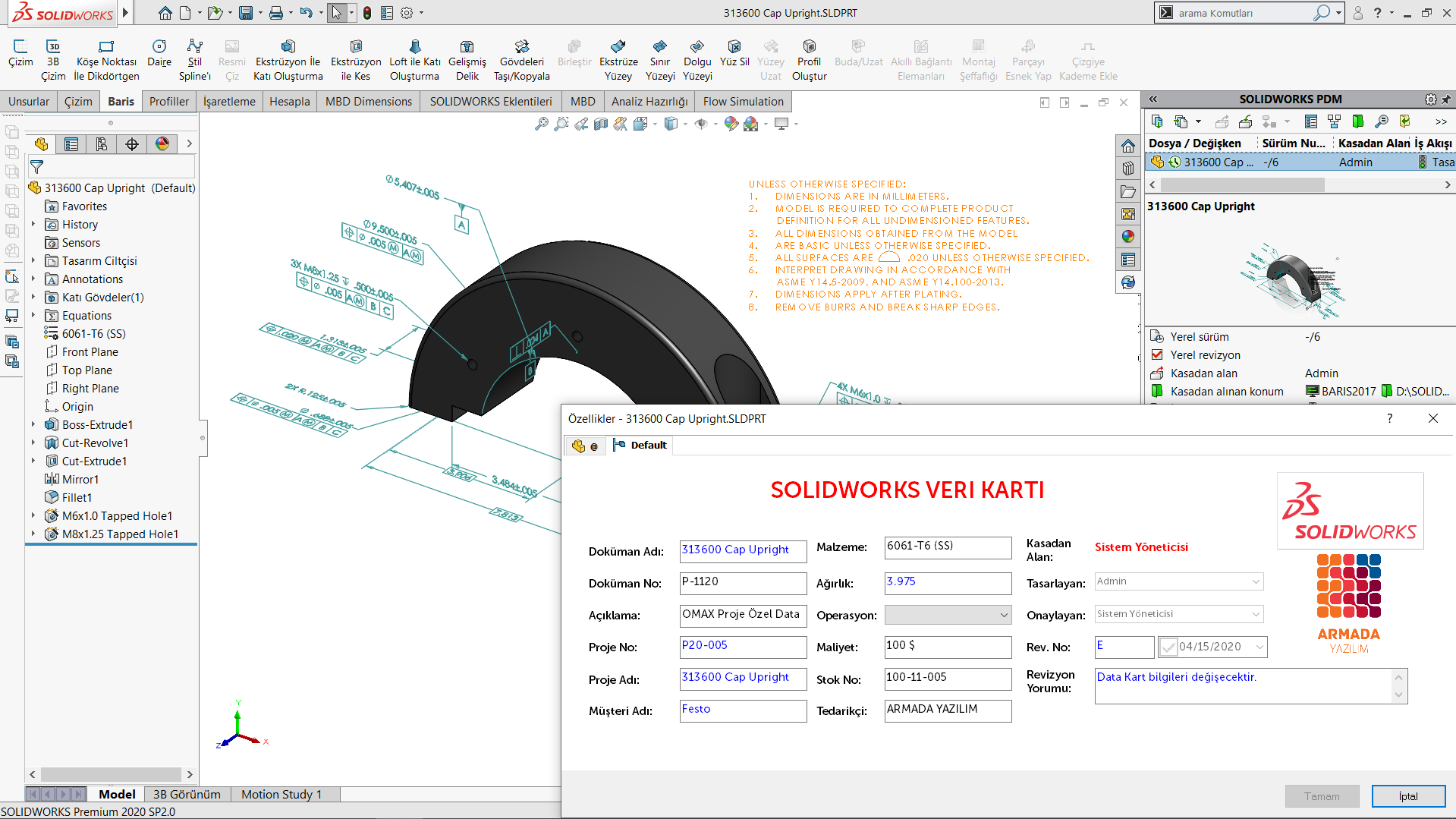Click the İptal button
Screen dimensions: 1456x819
(x=1407, y=796)
